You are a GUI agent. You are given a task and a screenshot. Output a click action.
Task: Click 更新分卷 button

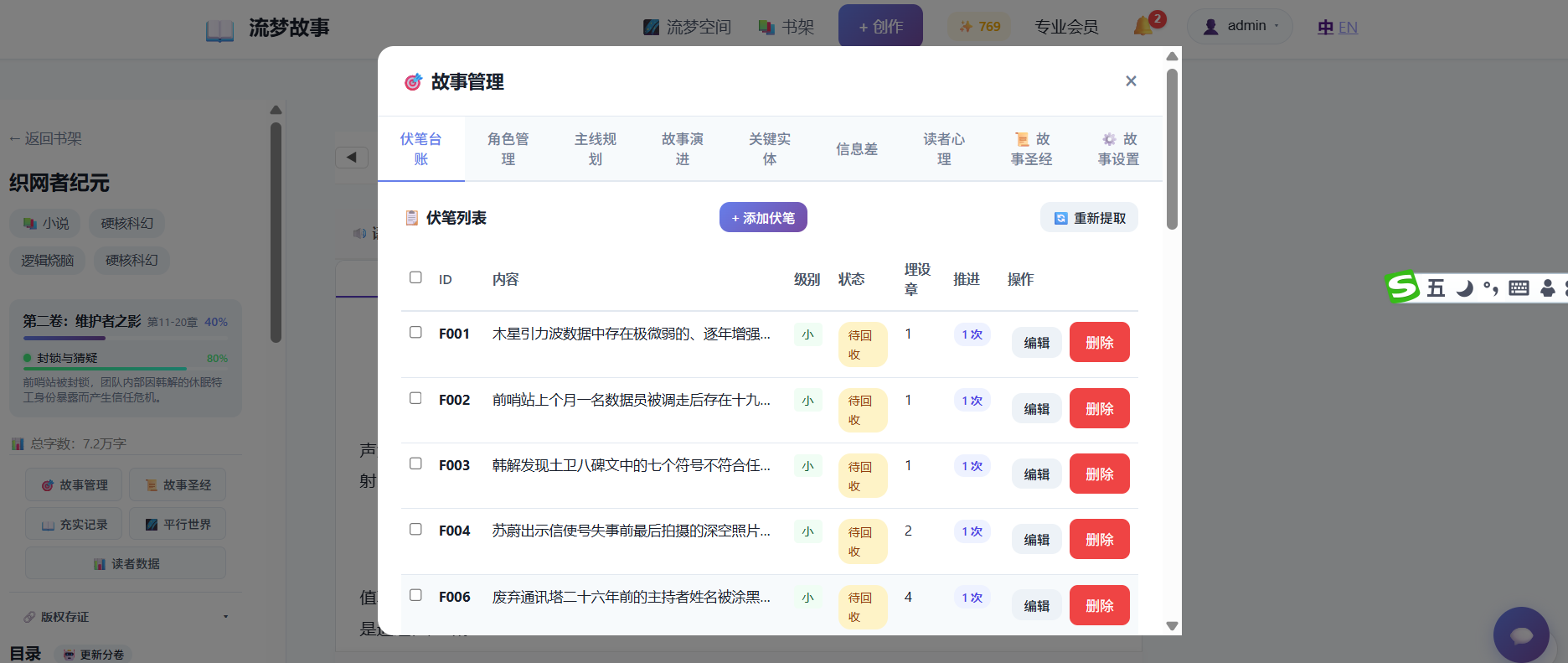tap(93, 655)
